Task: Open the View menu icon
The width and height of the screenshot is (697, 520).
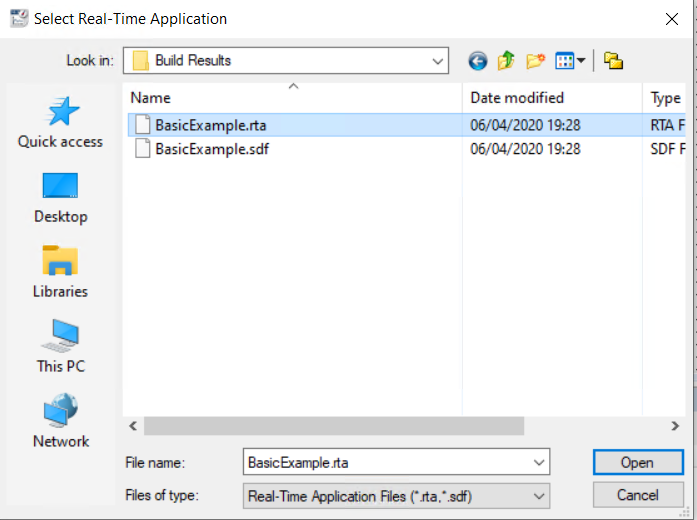Action: pos(570,61)
